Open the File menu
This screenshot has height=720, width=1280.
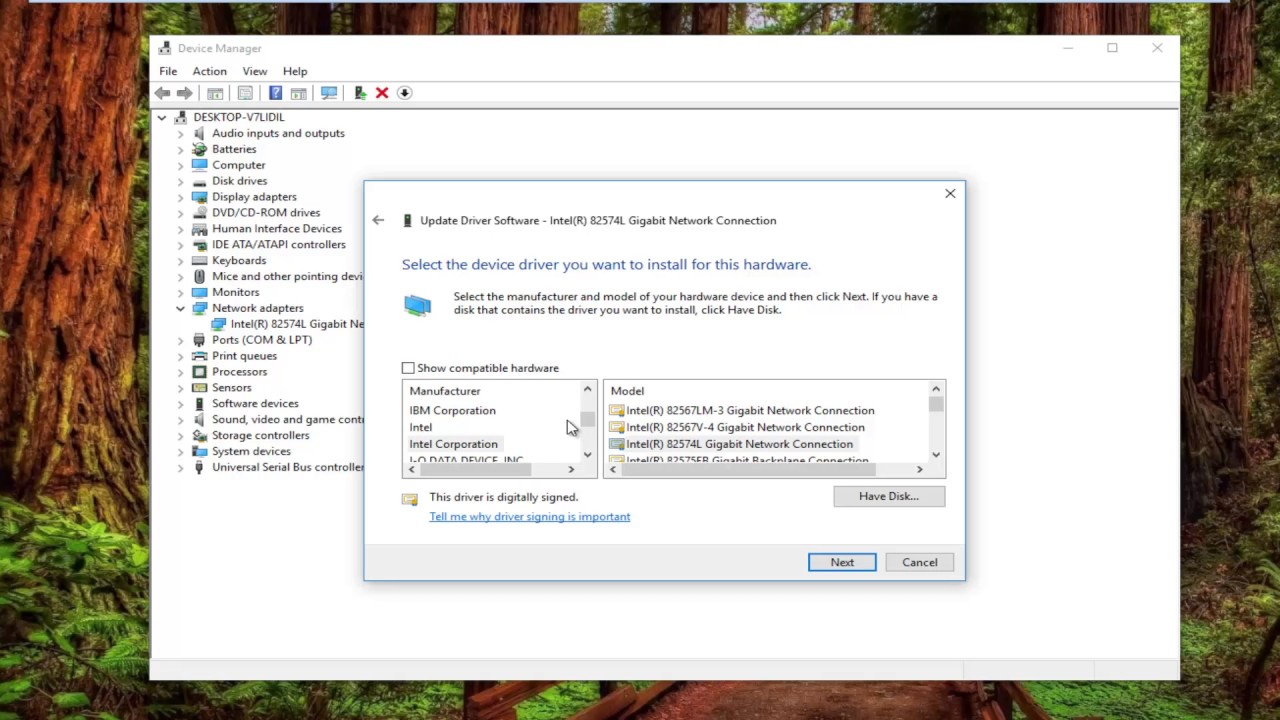pyautogui.click(x=168, y=71)
